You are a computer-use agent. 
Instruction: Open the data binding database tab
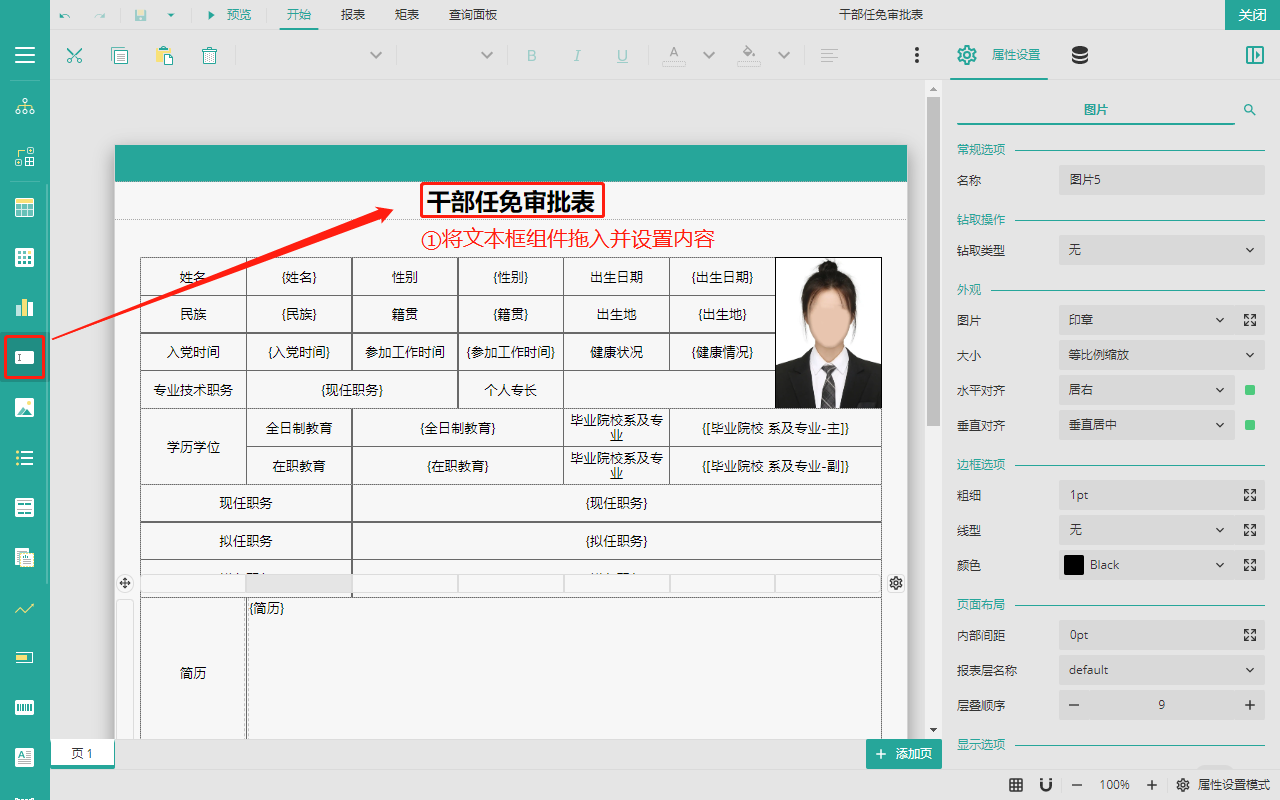point(1080,56)
